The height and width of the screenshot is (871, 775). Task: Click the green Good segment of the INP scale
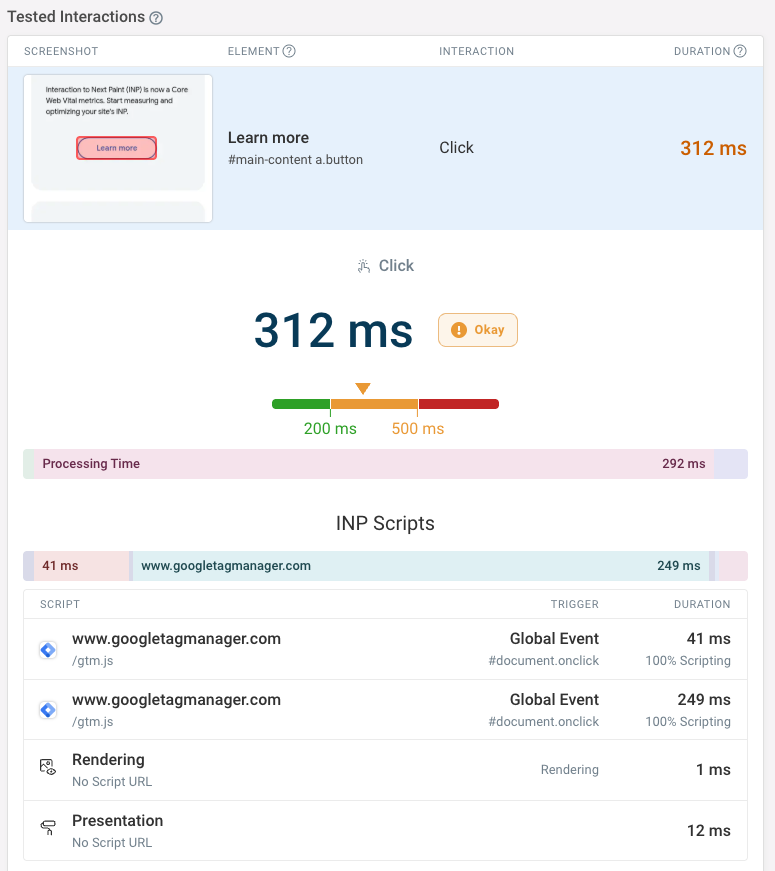[300, 404]
